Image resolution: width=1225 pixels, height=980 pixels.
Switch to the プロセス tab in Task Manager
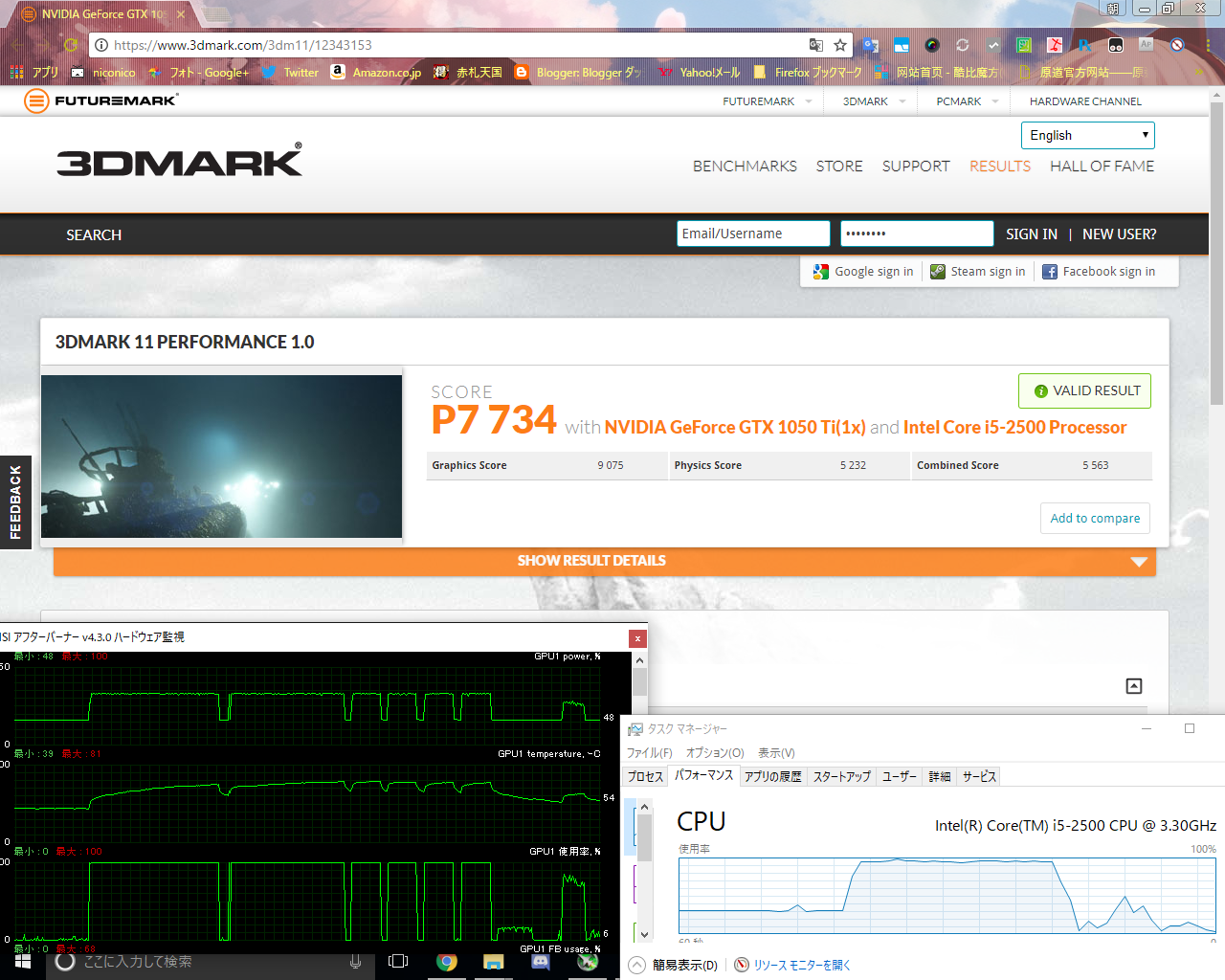click(x=646, y=776)
